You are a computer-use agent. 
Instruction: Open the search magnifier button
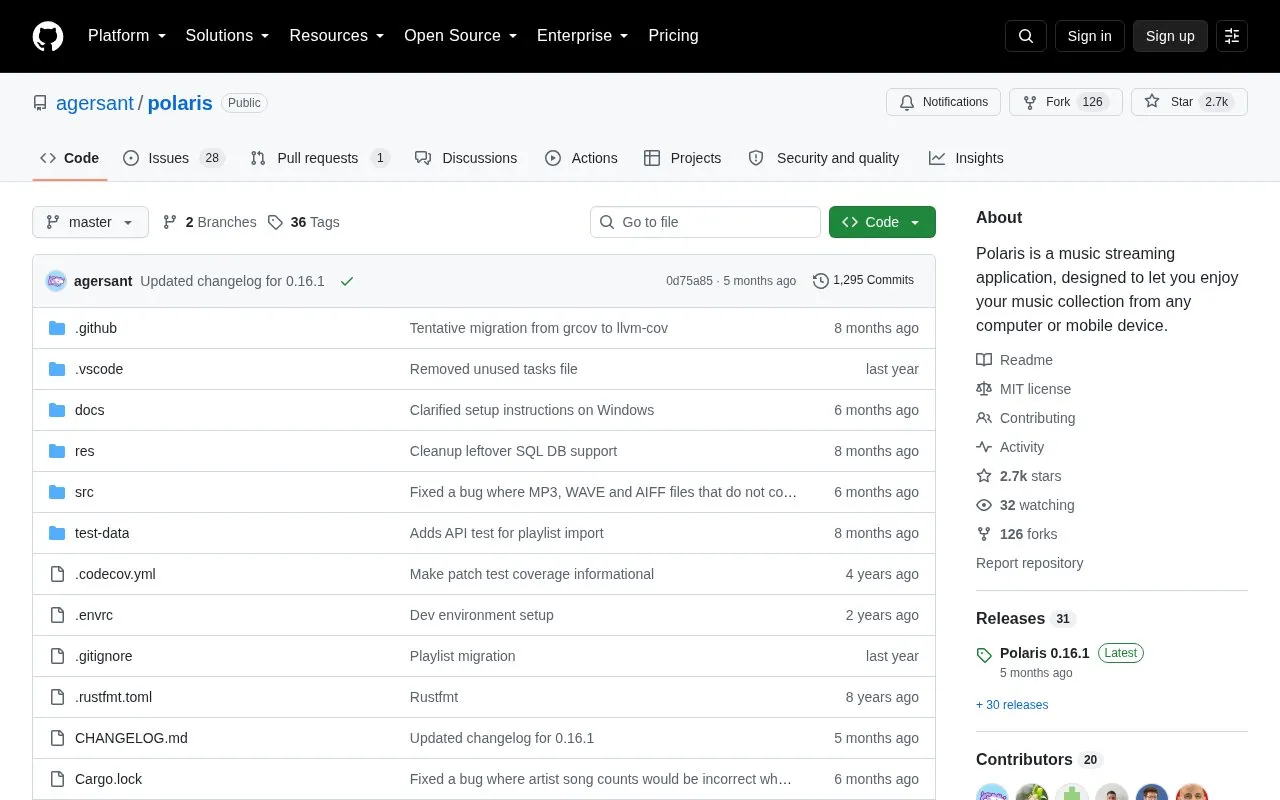click(1026, 36)
